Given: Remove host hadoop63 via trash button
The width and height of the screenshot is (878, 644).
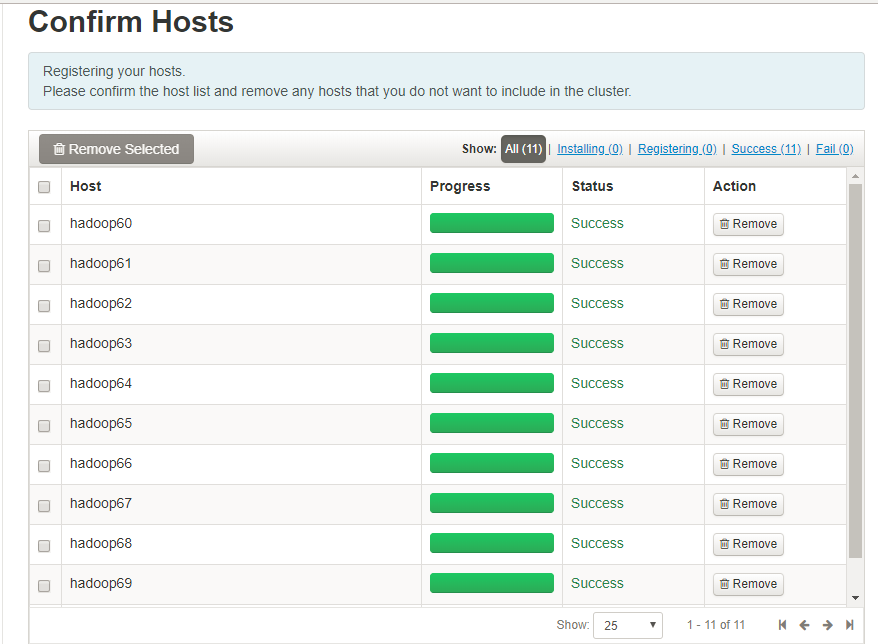Looking at the screenshot, I should pos(748,344).
